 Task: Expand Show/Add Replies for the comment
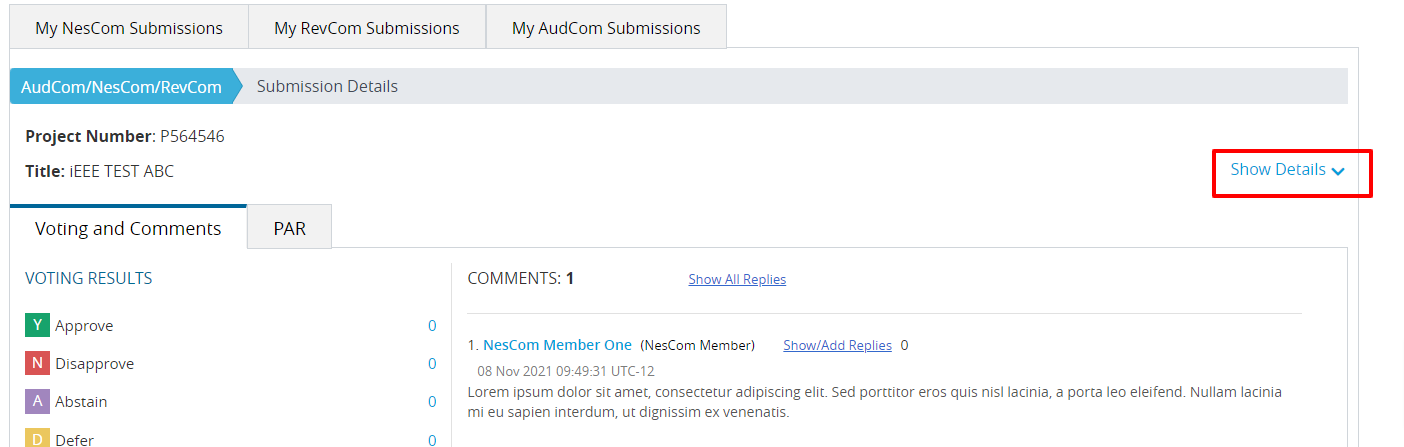coord(837,345)
